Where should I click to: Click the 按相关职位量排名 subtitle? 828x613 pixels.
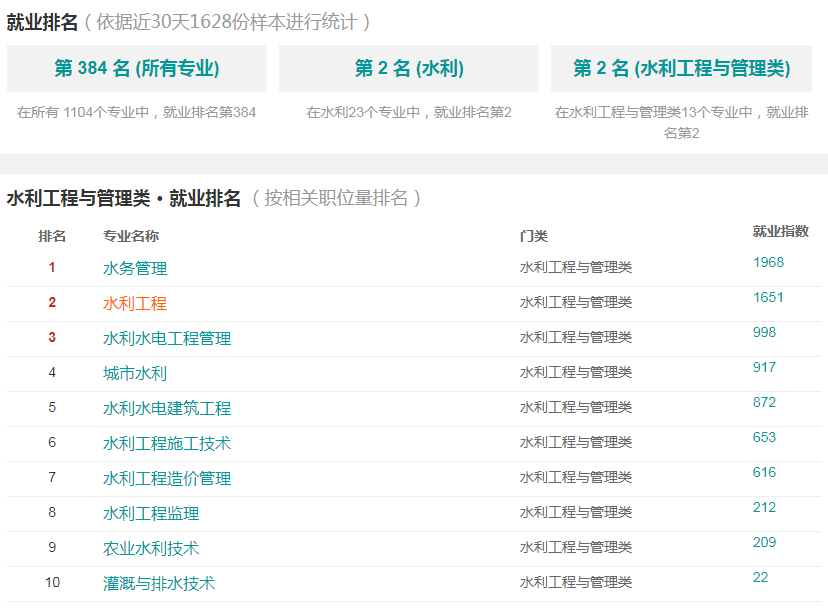click(336, 198)
